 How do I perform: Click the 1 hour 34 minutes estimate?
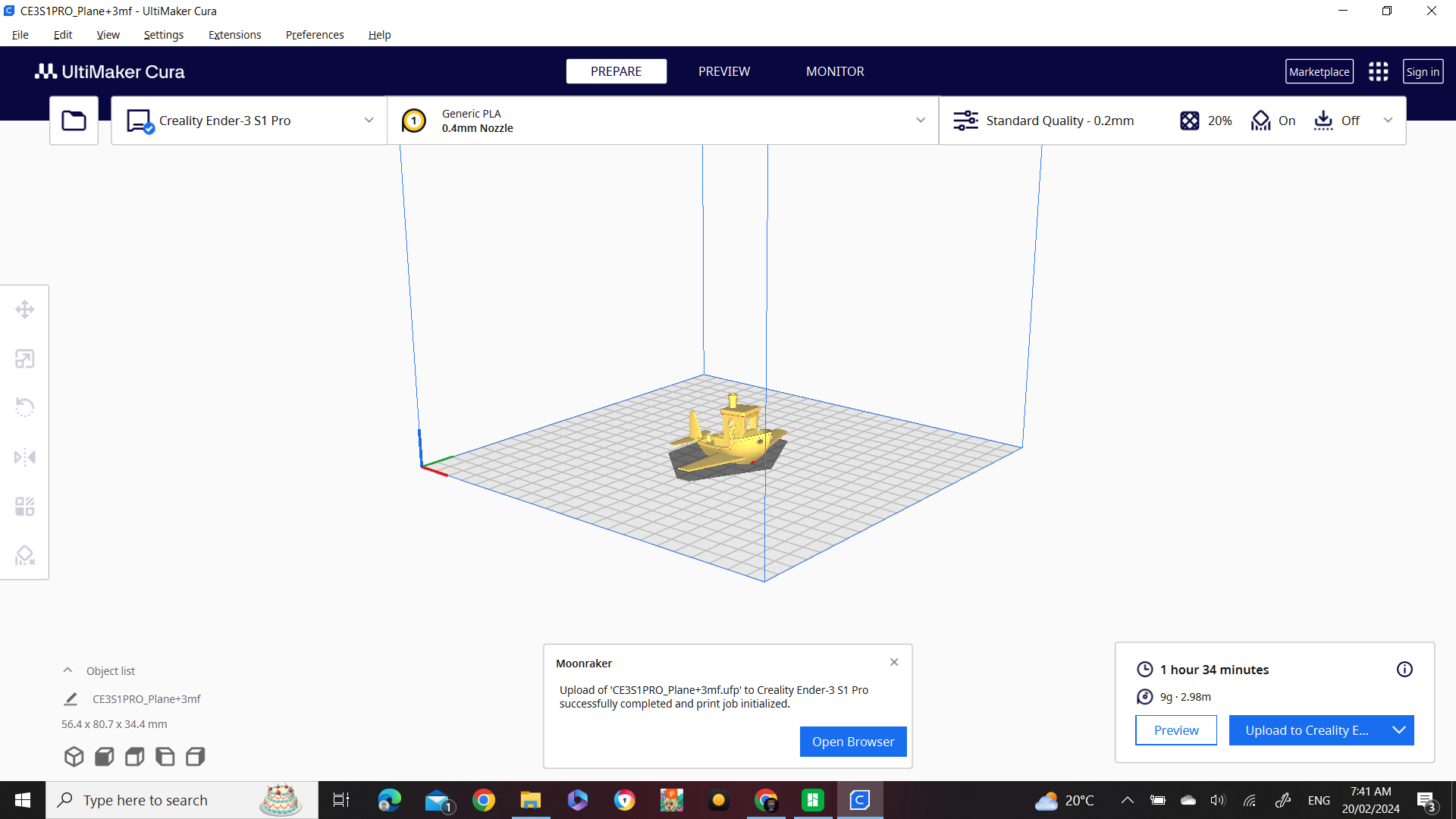pos(1214,670)
